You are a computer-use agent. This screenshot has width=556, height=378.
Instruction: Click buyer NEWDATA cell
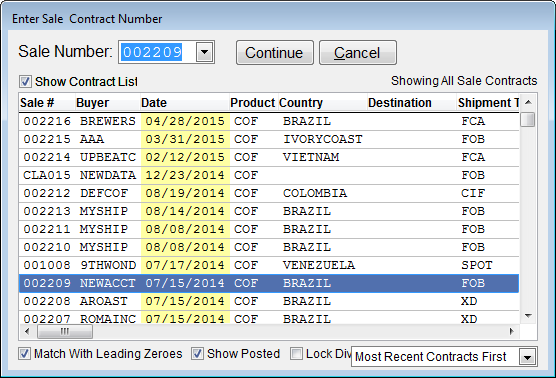pyautogui.click(x=107, y=176)
